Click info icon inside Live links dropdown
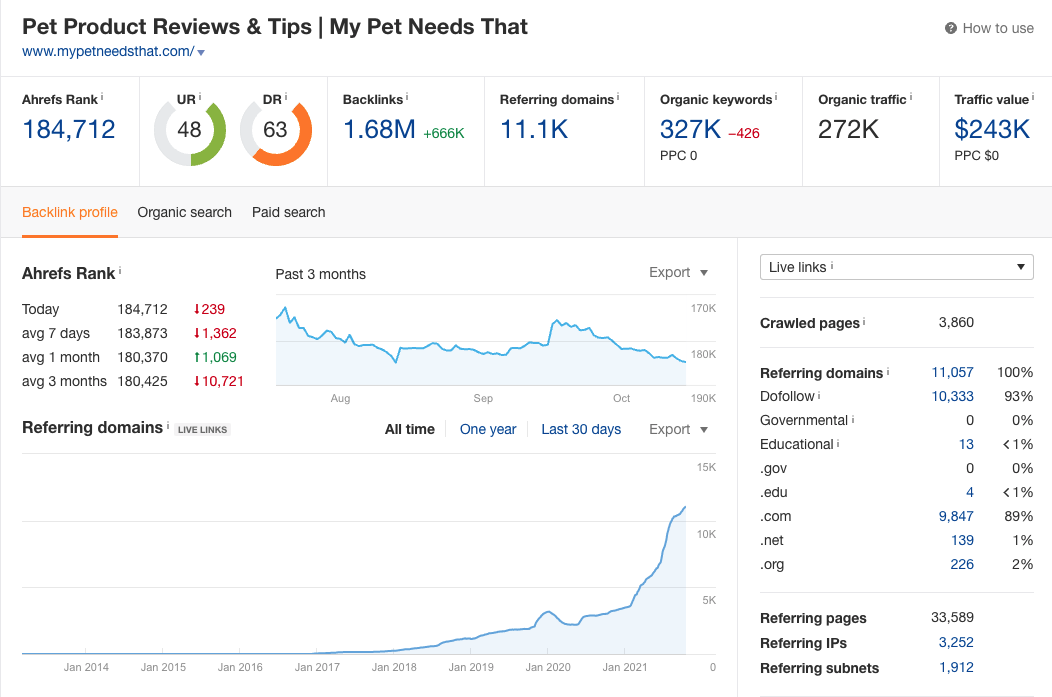This screenshot has height=697, width=1052. pyautogui.click(x=832, y=266)
